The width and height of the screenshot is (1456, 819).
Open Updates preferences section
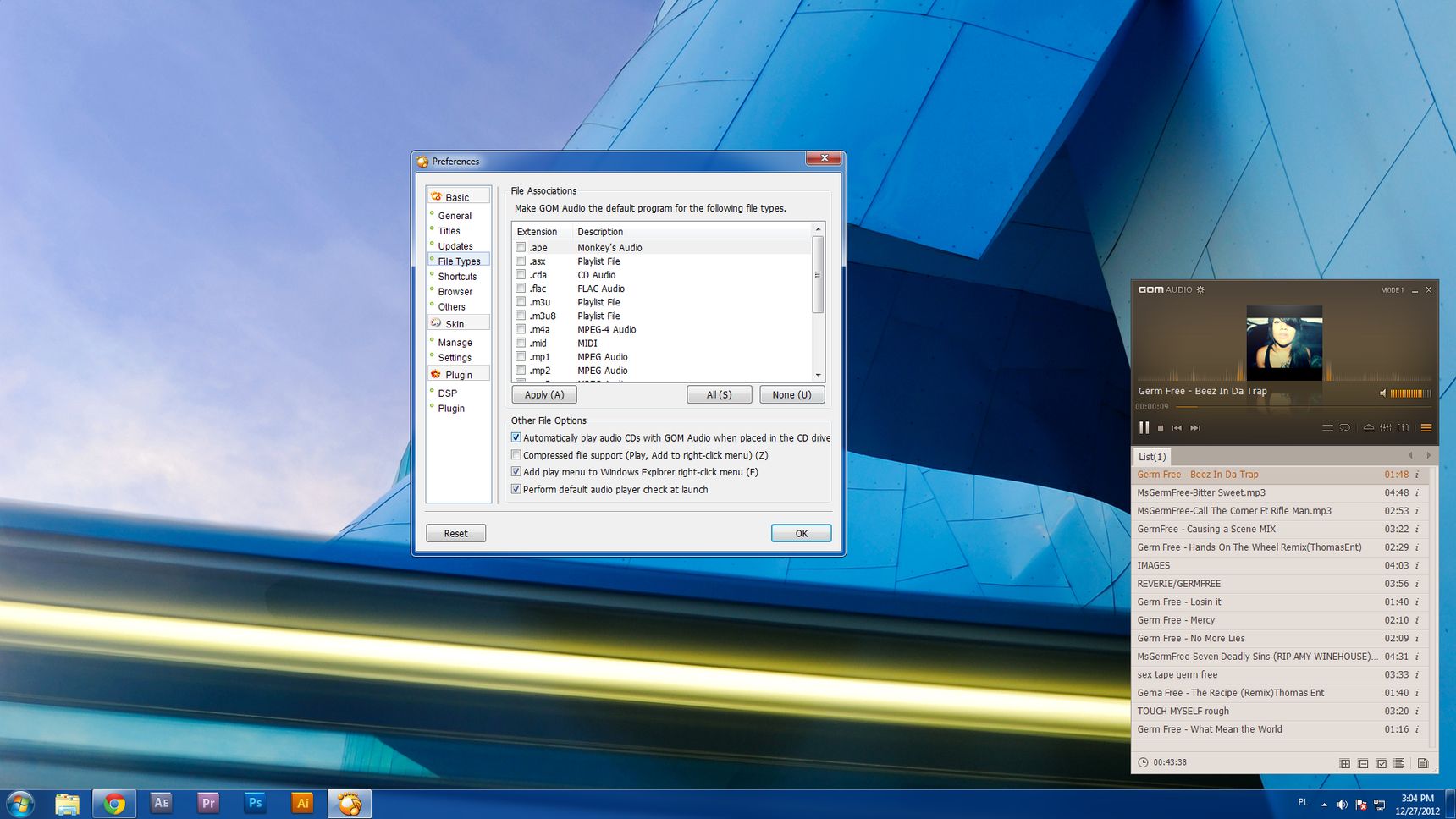pyautogui.click(x=455, y=246)
